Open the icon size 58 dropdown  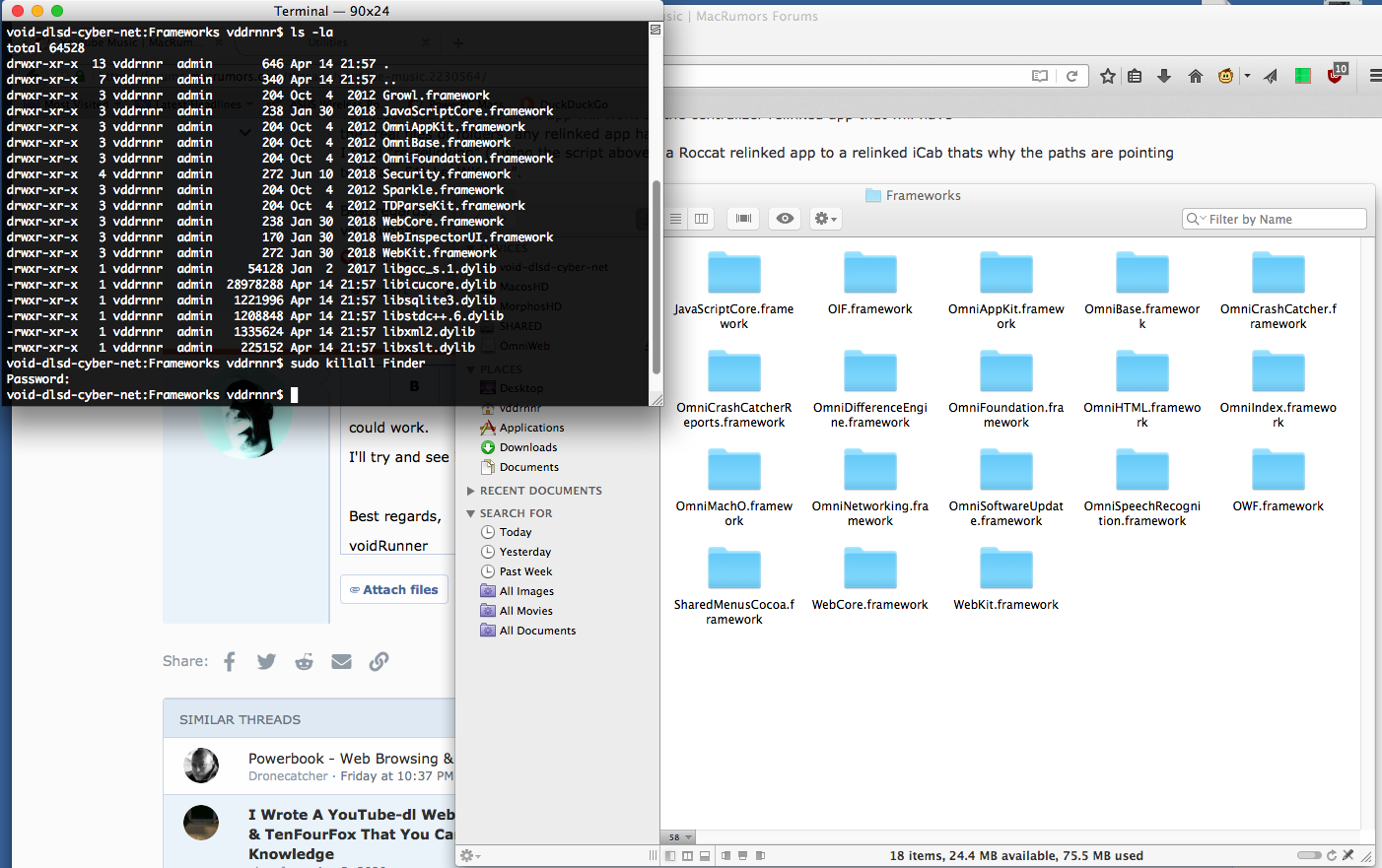point(679,837)
